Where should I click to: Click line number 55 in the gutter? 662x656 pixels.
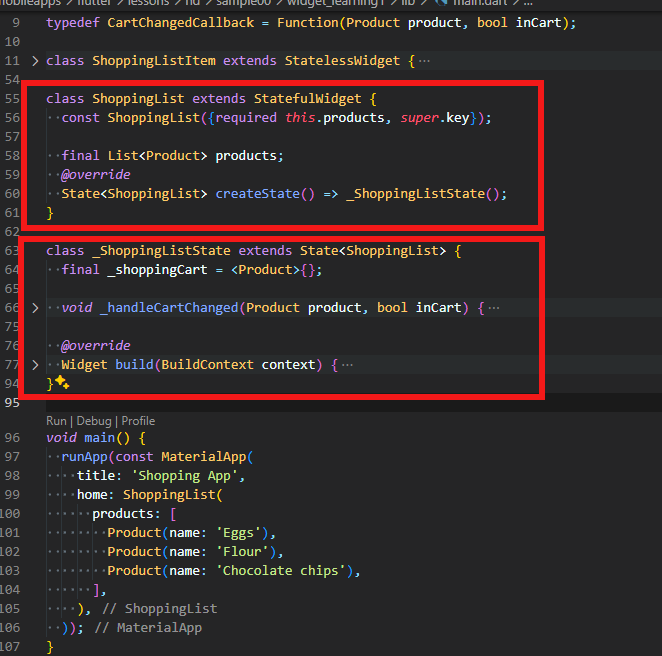(12, 99)
